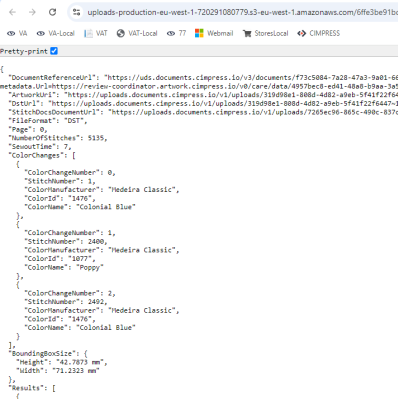Click the "SewoutTime": 7 line
The height and width of the screenshot is (401, 400).
pyautogui.click(x=40, y=147)
